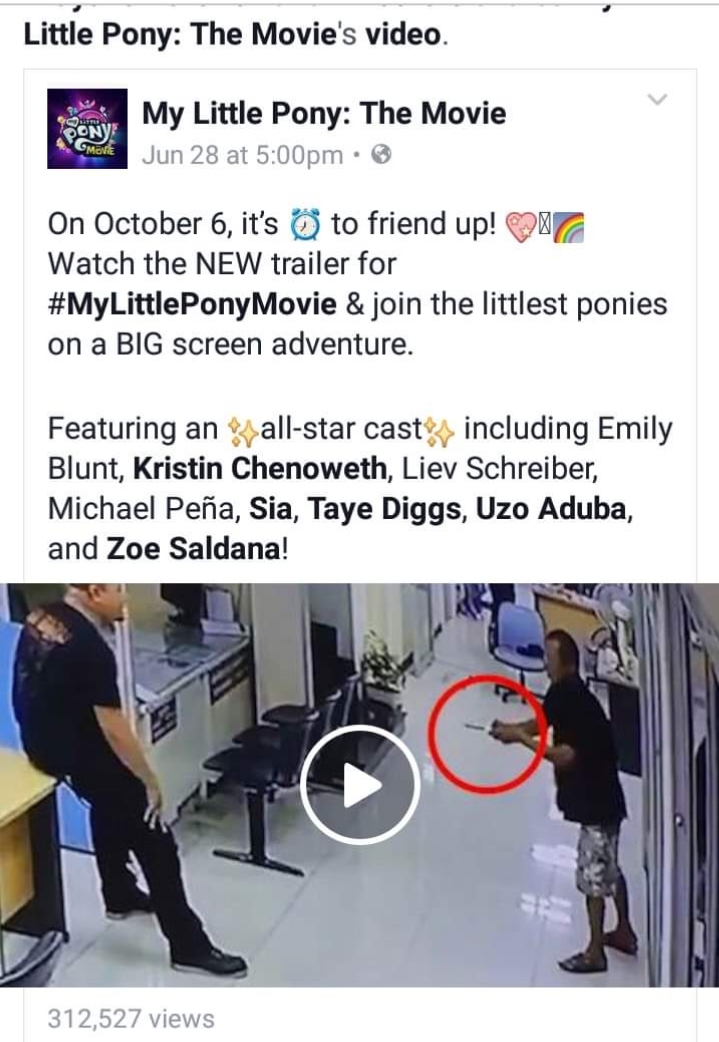Screen dimensions: 719x1042
Task: Click the 312,527 views count
Action: (131, 1019)
